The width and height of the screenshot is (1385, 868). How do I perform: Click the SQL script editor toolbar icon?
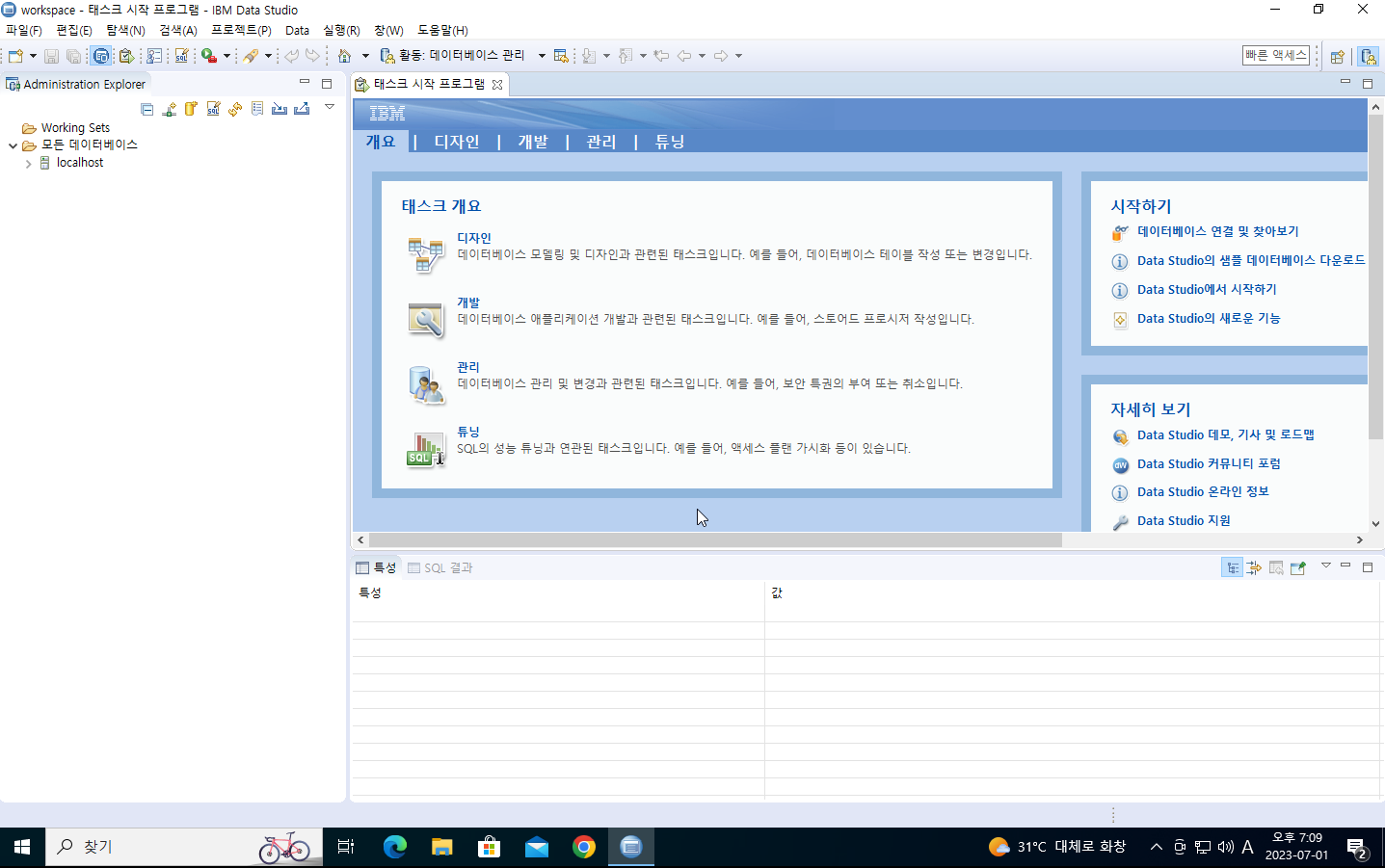pos(181,56)
